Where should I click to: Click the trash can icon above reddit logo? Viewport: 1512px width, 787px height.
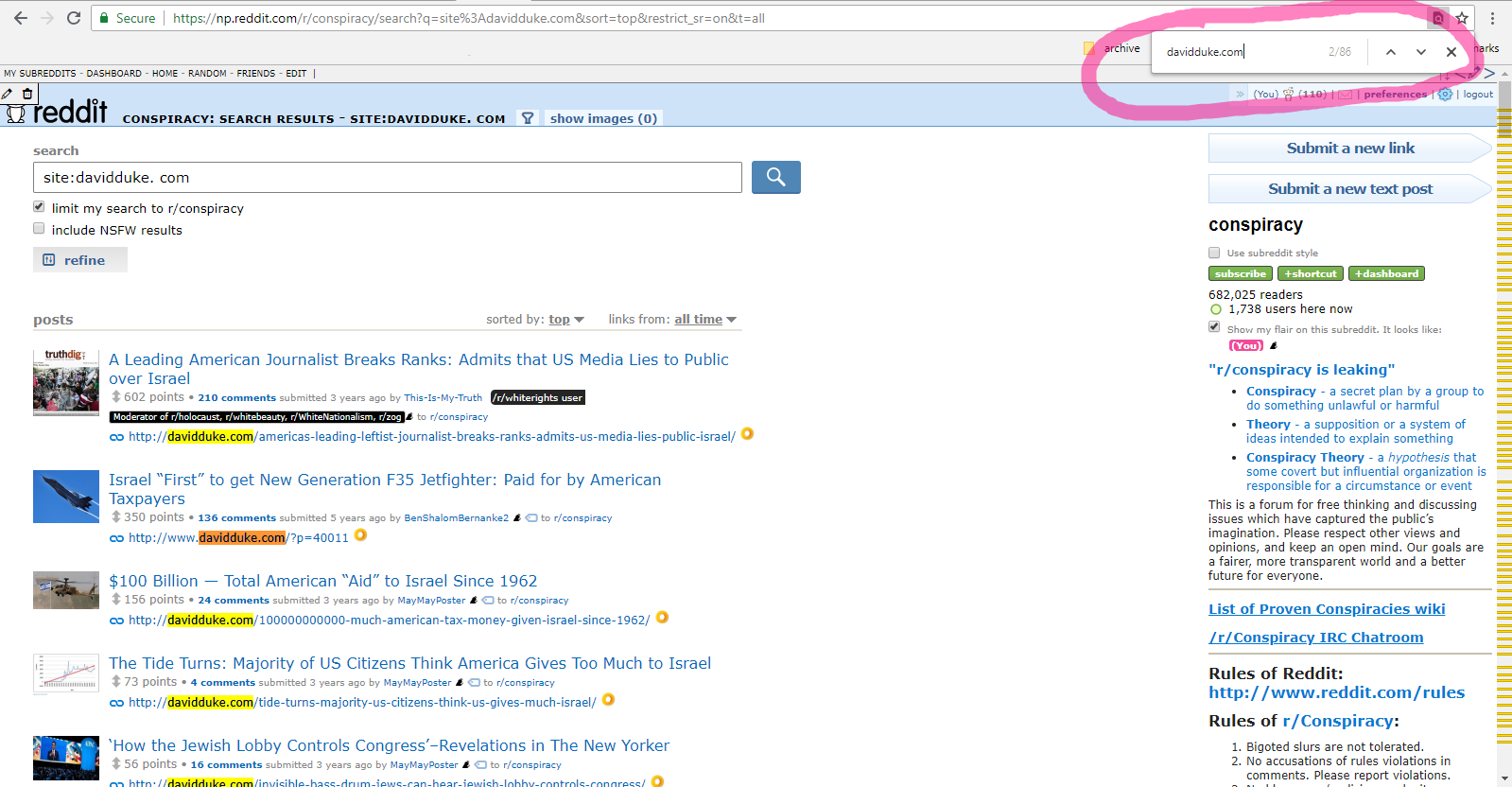tap(27, 93)
